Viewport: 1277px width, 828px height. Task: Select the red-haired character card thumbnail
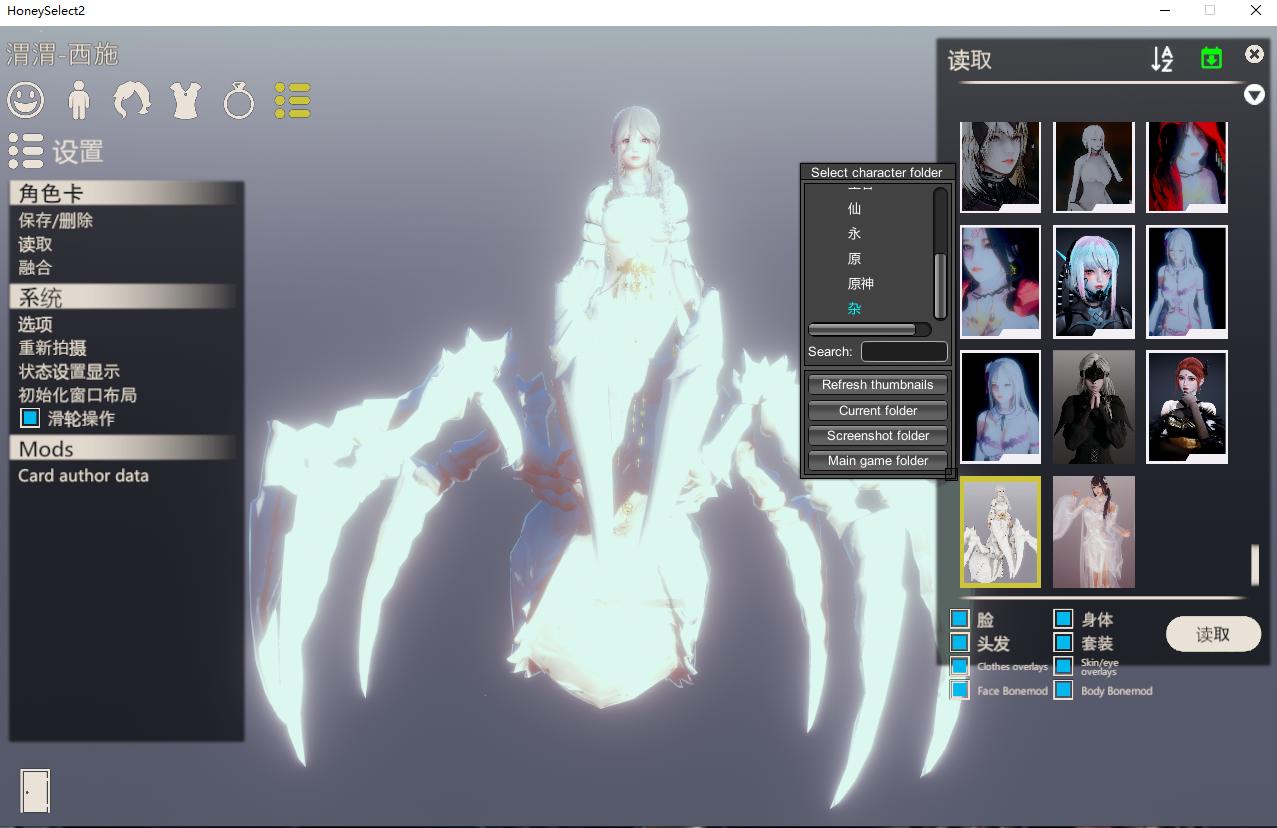(x=1187, y=407)
